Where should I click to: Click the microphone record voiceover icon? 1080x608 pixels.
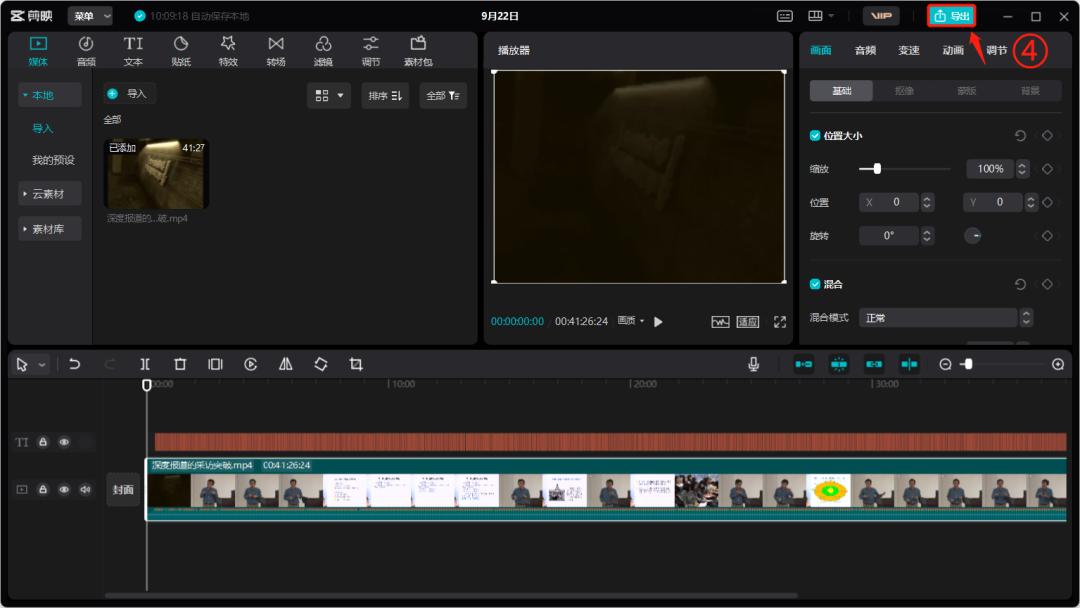754,365
